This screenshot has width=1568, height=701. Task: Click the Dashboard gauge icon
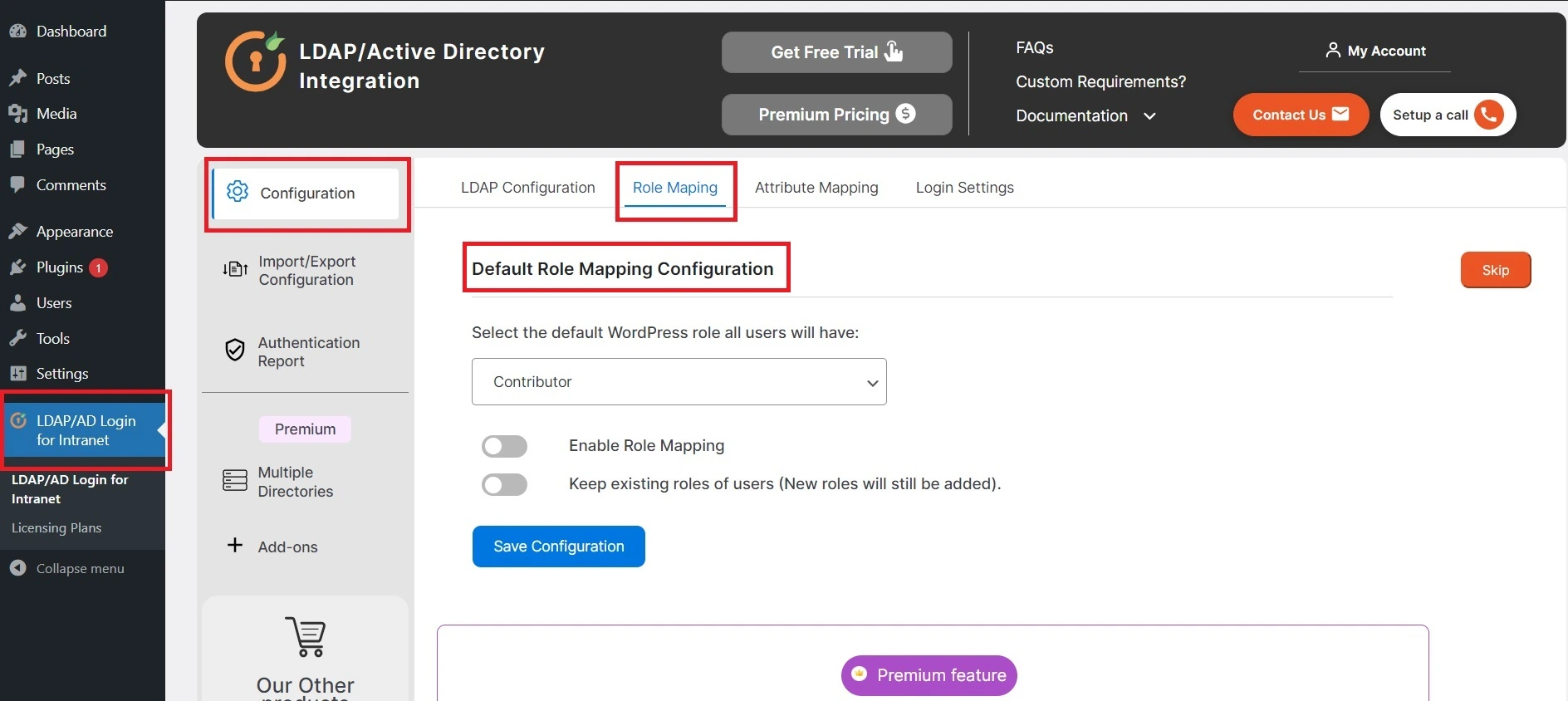click(18, 32)
